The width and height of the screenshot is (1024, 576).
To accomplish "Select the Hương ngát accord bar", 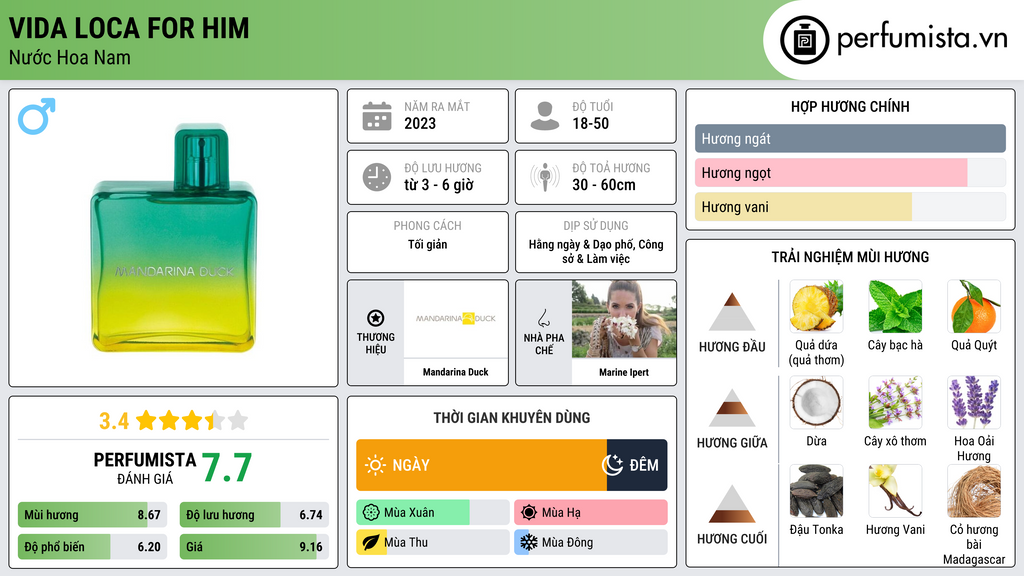I will [x=850, y=139].
